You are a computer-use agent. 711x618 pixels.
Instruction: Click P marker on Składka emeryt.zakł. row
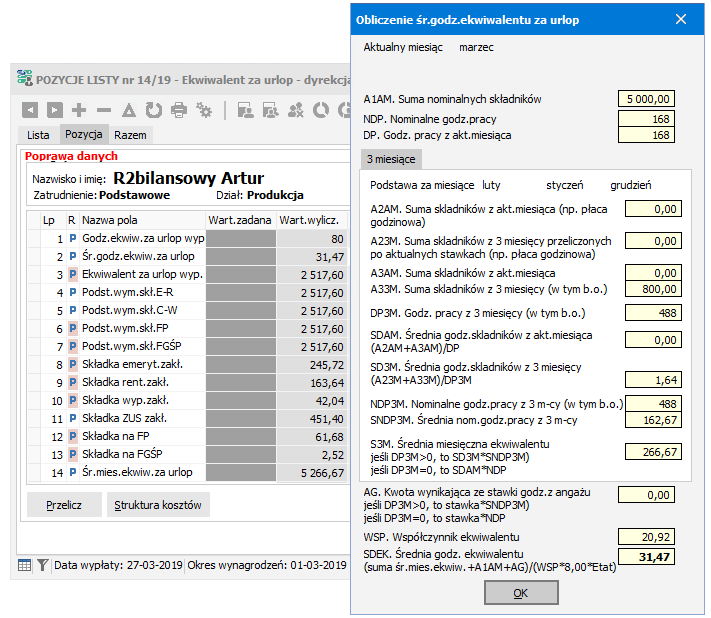click(73, 364)
